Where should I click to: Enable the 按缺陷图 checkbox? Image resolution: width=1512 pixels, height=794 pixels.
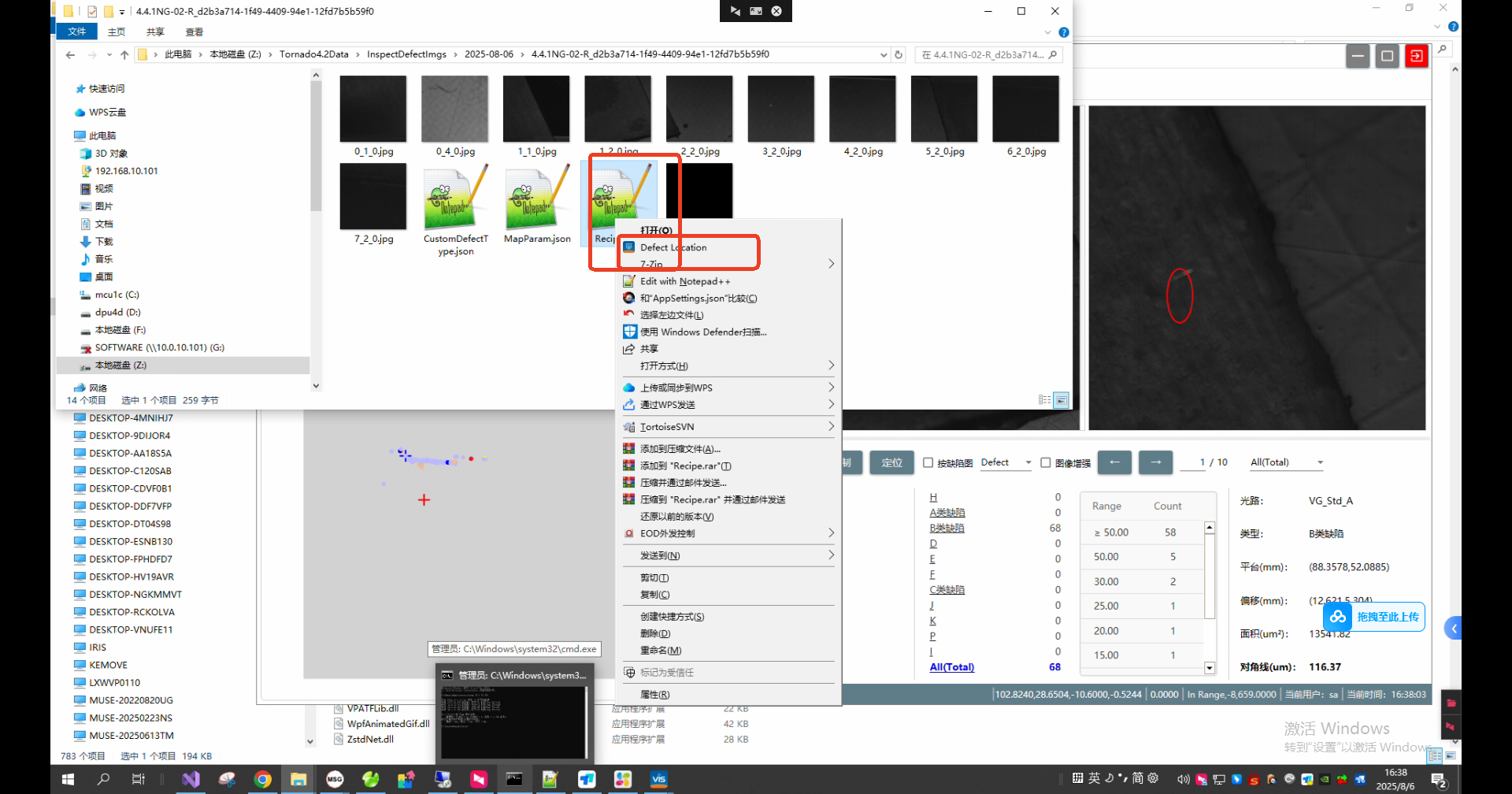point(928,463)
